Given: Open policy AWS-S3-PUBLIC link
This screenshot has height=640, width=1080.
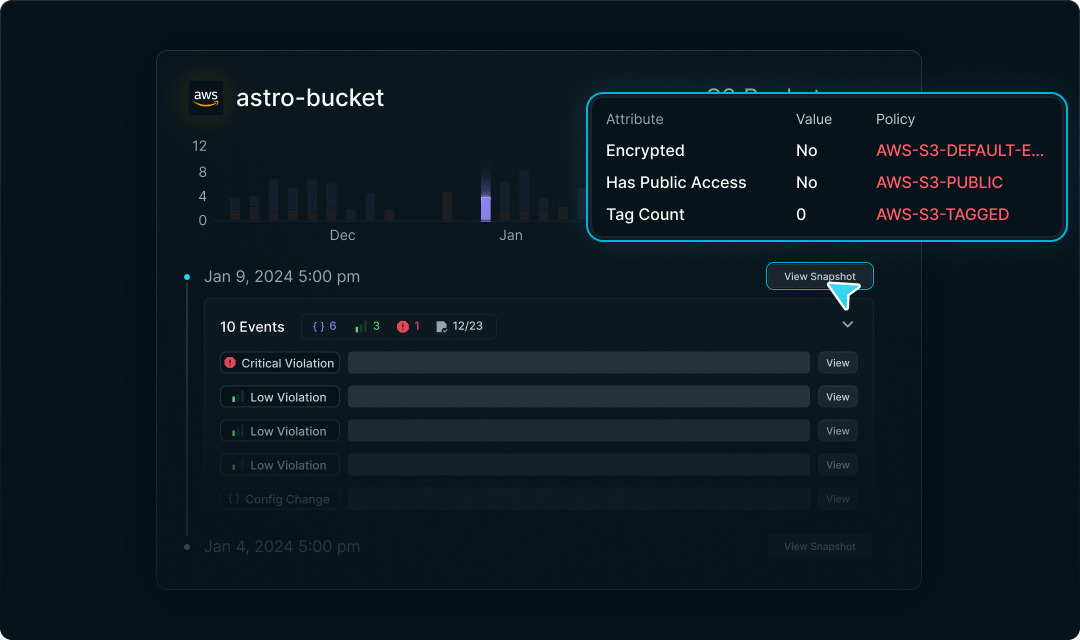Looking at the screenshot, I should pyautogui.click(x=939, y=183).
